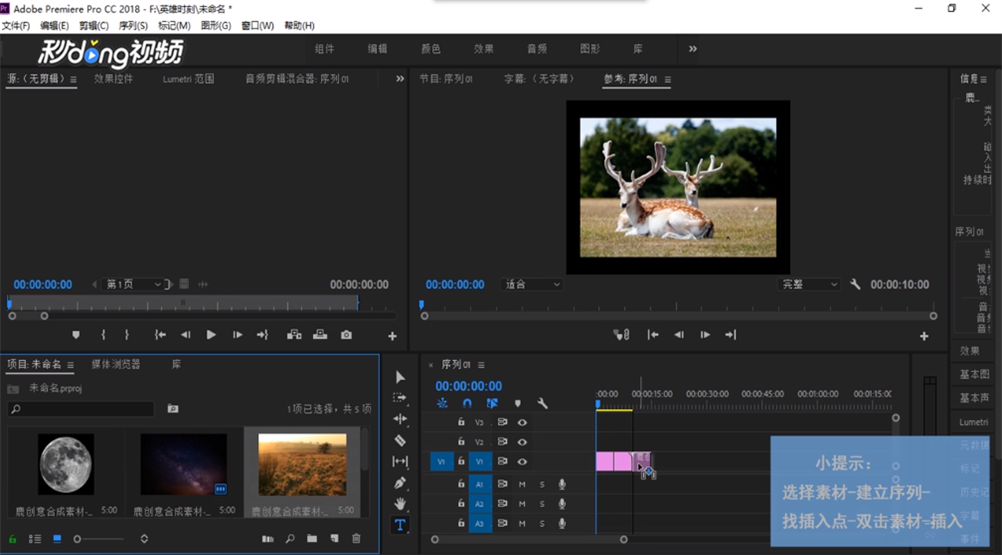Select the Track Select Forward tool
Viewport: 1002px width, 555px height.
pyautogui.click(x=400, y=397)
